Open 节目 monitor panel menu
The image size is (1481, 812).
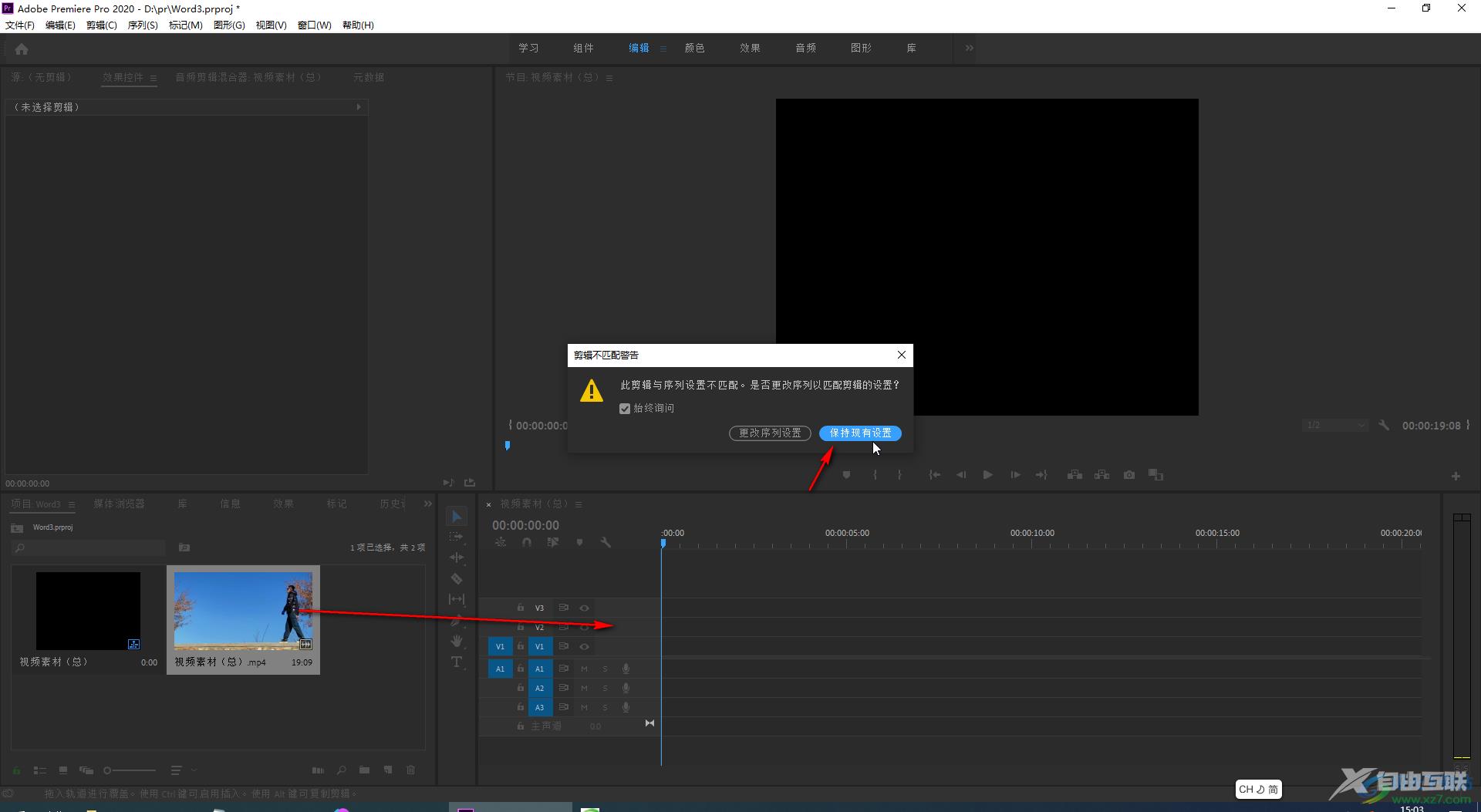click(609, 78)
